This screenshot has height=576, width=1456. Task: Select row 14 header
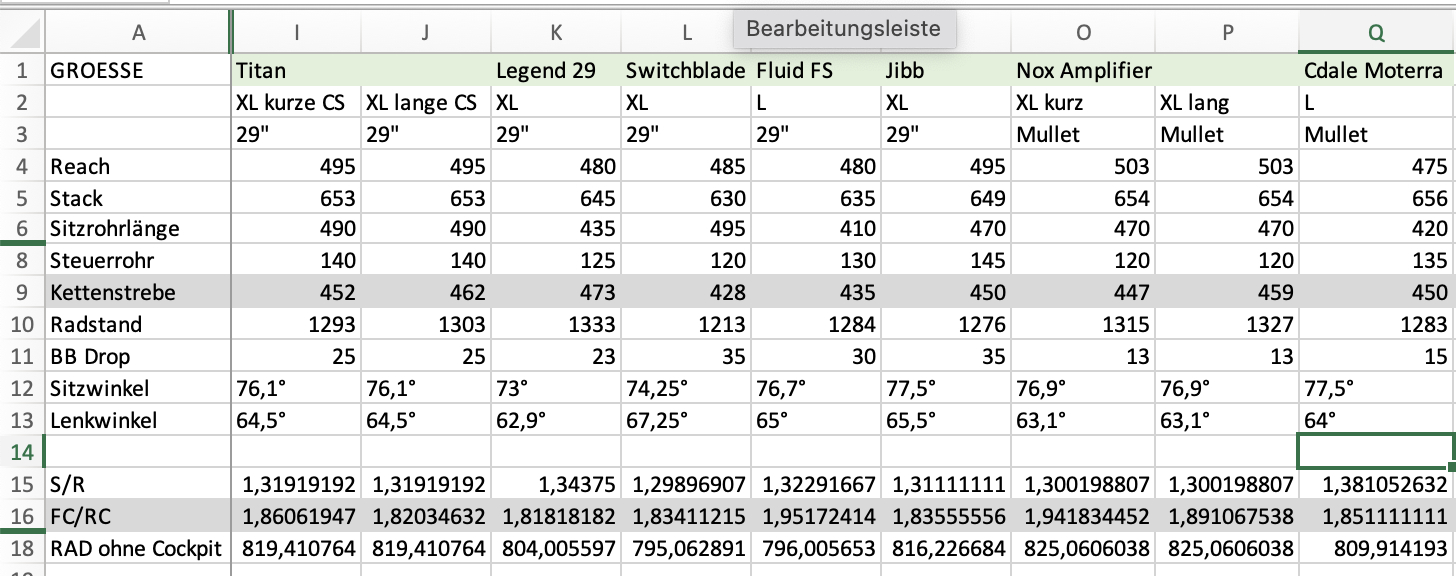(22, 452)
